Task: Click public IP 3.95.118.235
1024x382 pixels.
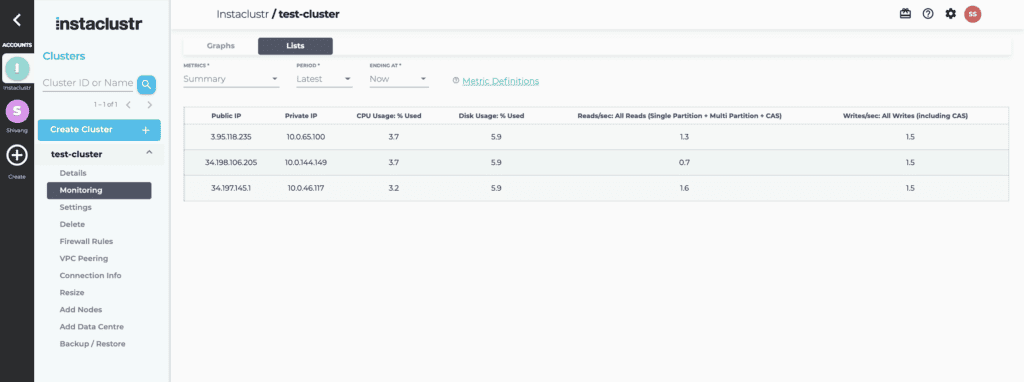Action: (x=231, y=137)
